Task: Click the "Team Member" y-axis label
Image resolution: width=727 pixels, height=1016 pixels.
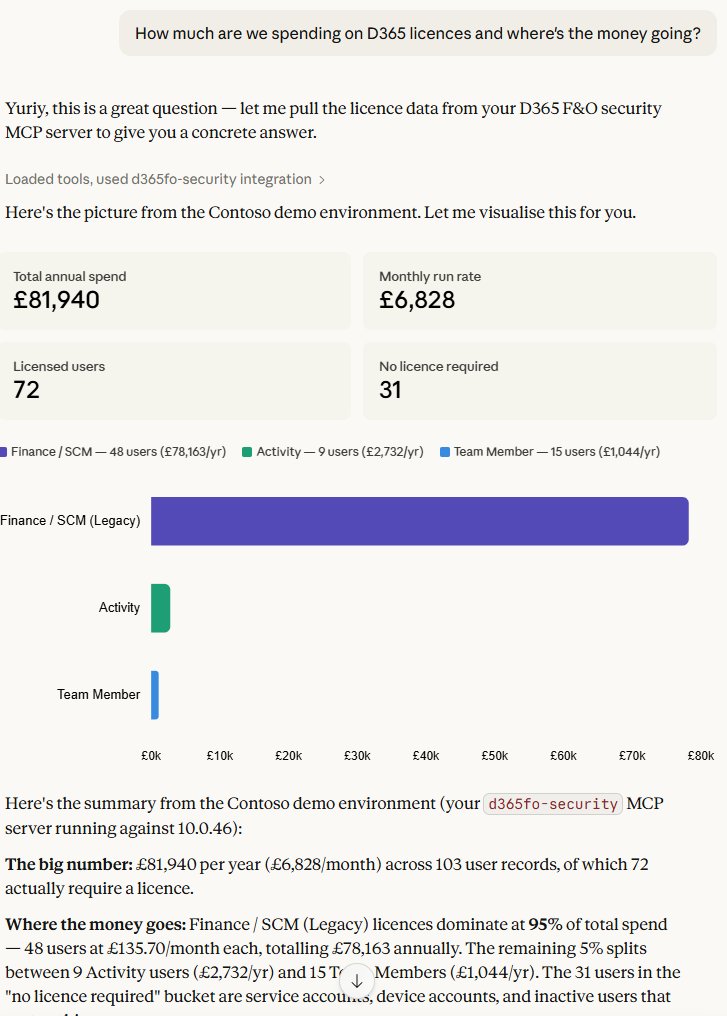Action: 98,695
